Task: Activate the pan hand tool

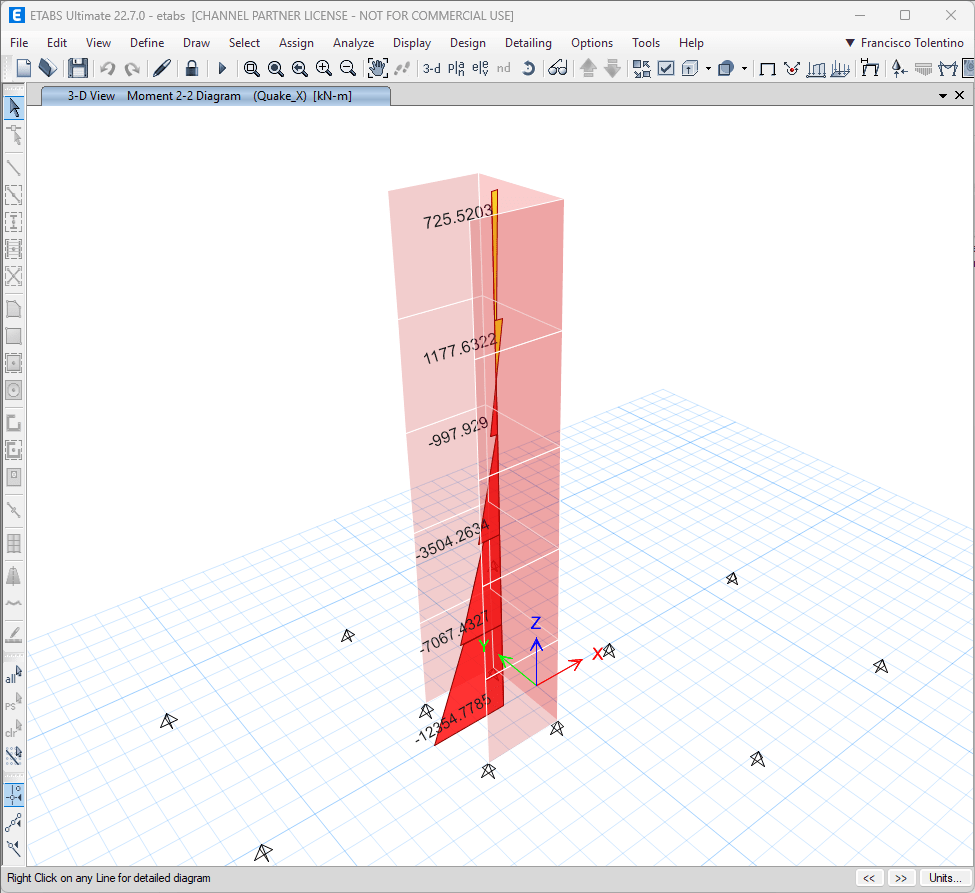Action: coord(377,68)
